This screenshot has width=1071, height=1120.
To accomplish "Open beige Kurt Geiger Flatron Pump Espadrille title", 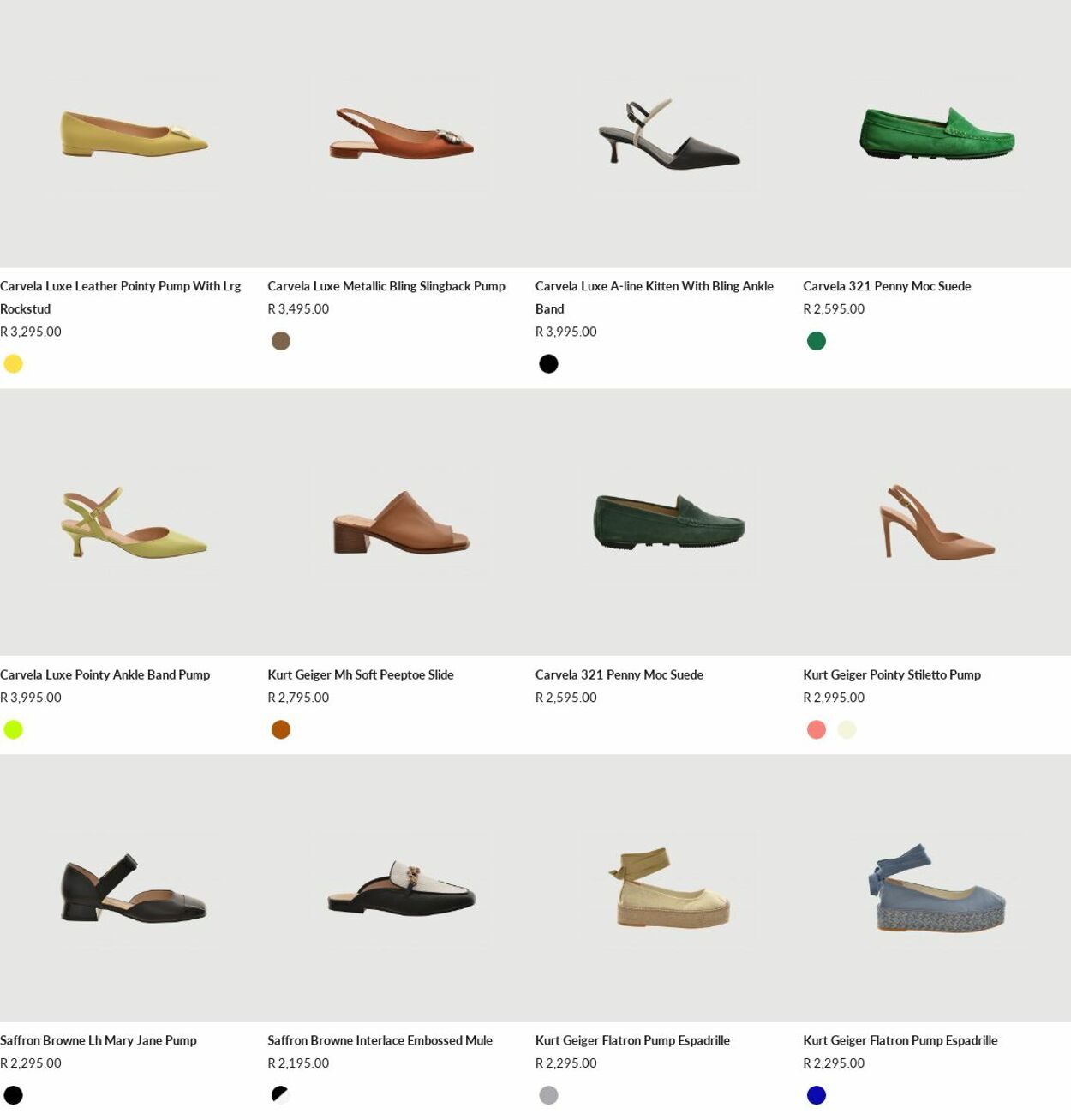I will point(633,1040).
